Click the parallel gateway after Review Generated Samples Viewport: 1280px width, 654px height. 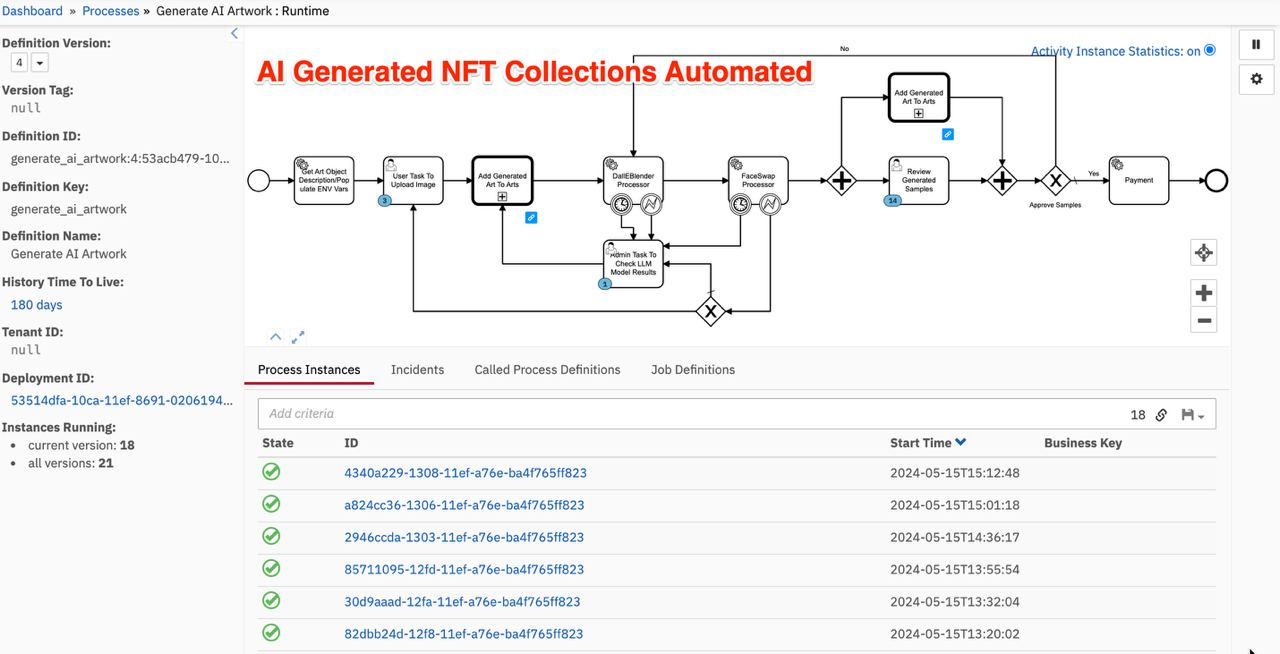coord(1002,180)
